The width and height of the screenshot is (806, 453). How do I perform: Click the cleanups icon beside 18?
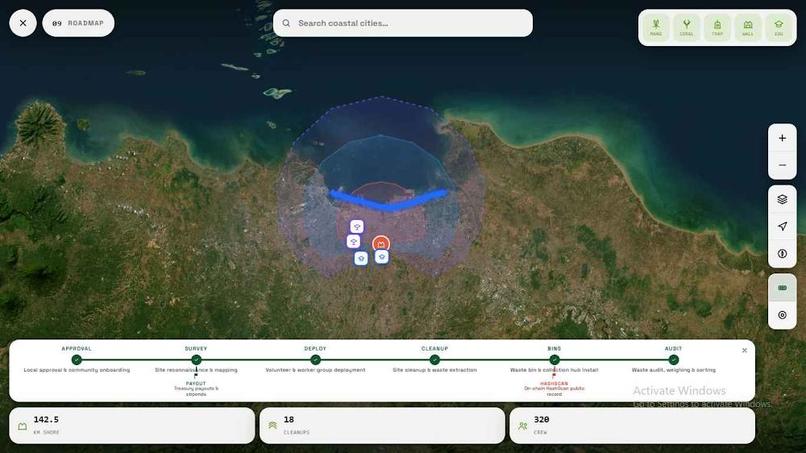click(272, 426)
